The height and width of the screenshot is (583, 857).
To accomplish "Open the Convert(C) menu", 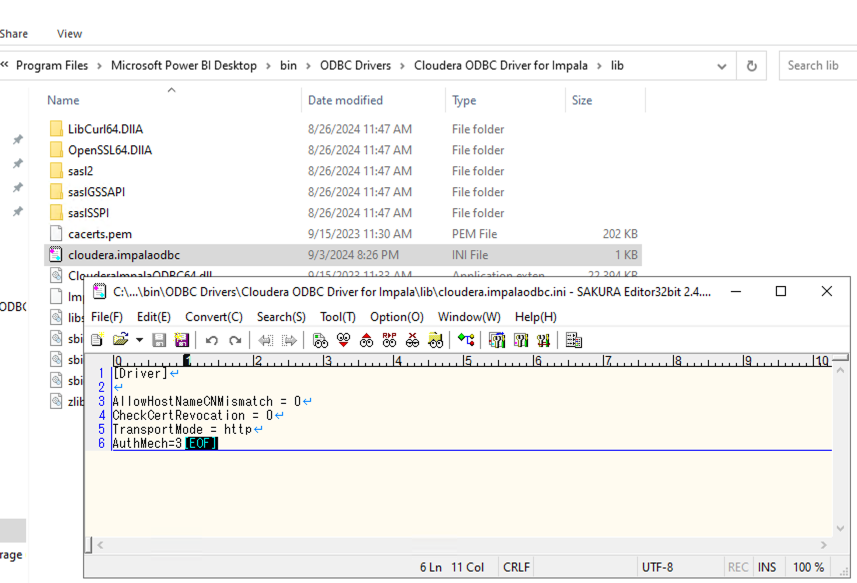I will (214, 317).
